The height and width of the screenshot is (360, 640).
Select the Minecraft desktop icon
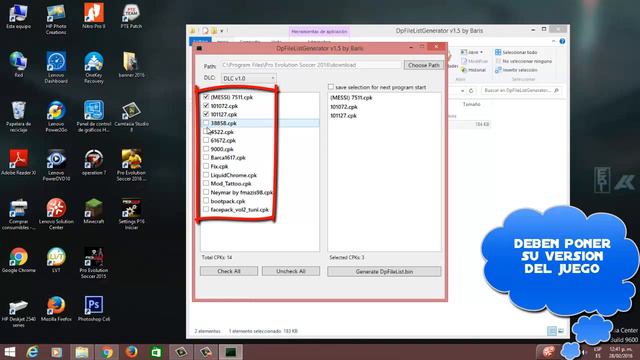point(93,211)
